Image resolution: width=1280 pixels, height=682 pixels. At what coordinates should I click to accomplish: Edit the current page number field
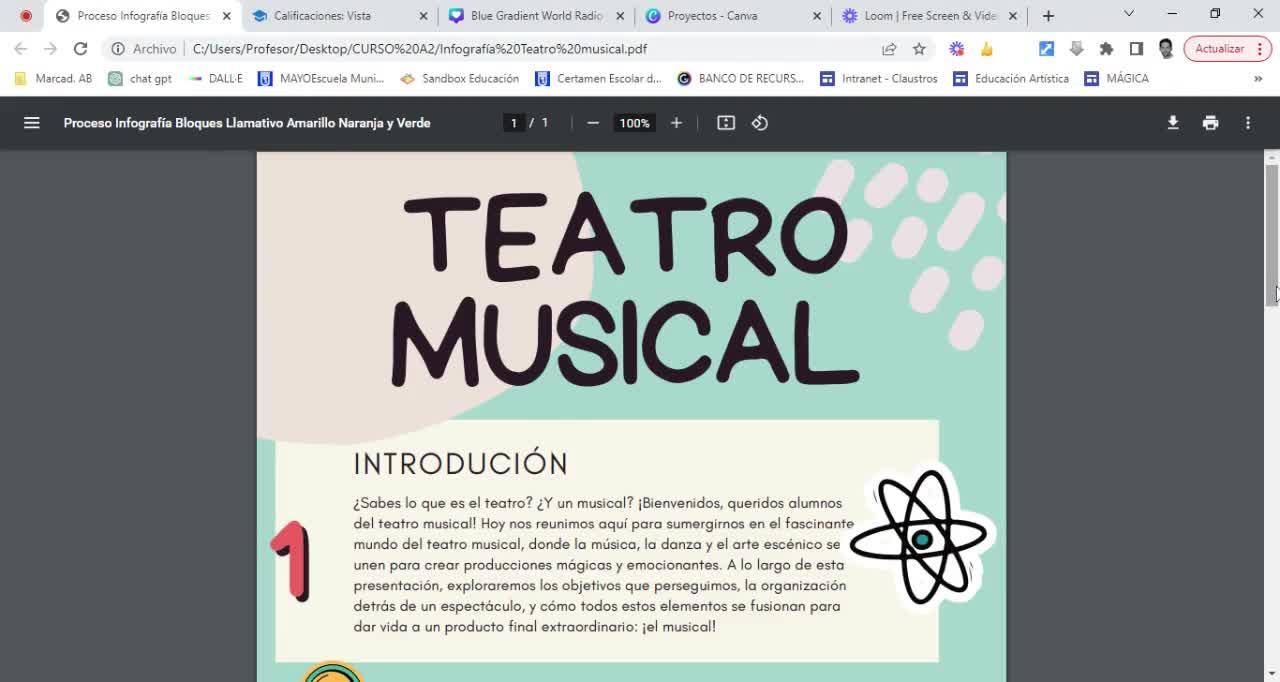pos(514,123)
